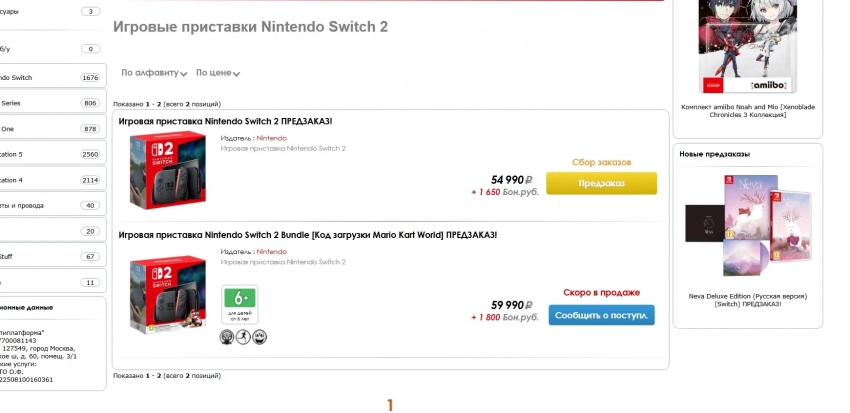
Task: Click the Nintendo publisher link in bundle product
Action: pyautogui.click(x=271, y=251)
